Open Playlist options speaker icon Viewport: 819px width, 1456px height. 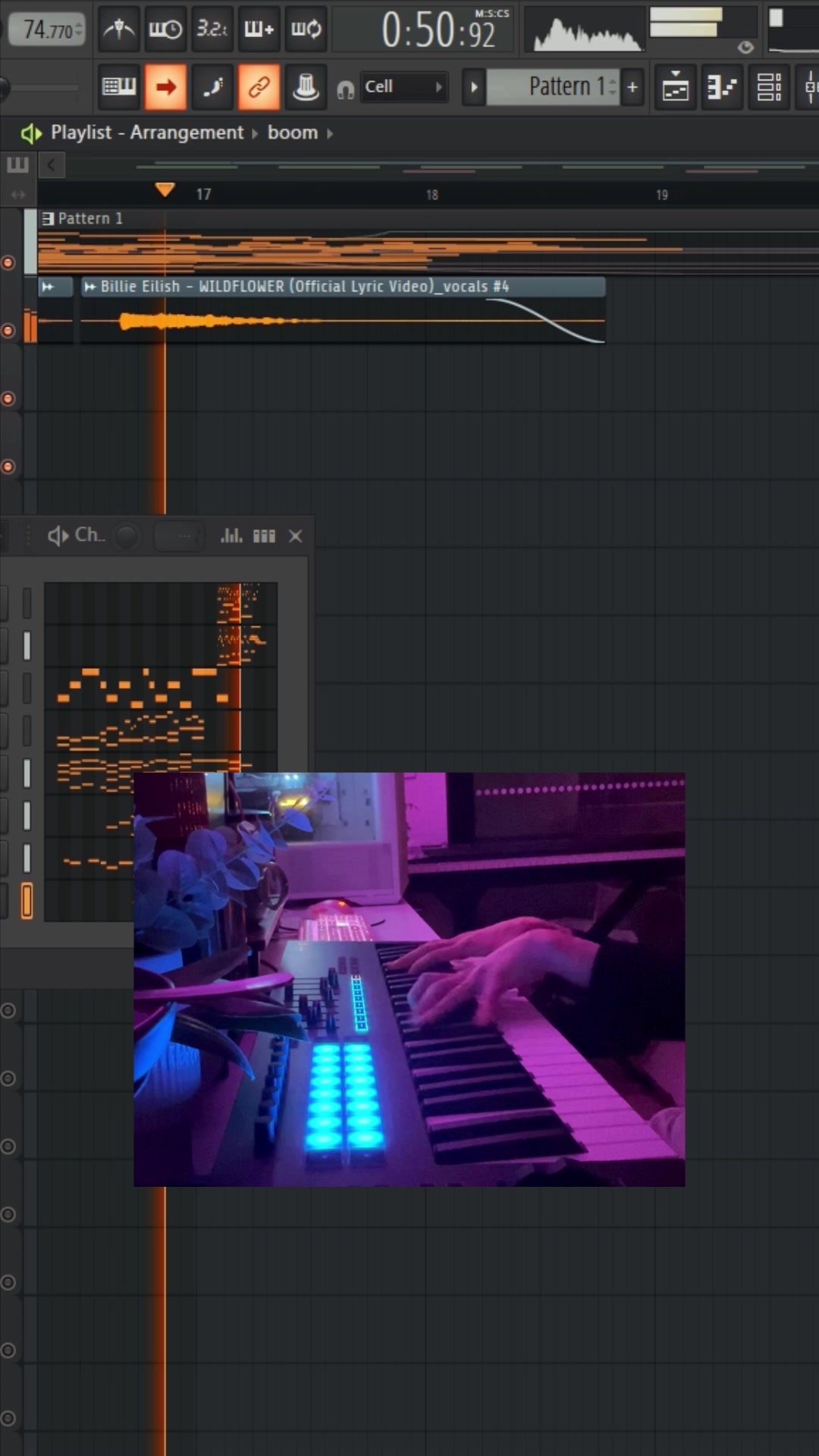[30, 133]
